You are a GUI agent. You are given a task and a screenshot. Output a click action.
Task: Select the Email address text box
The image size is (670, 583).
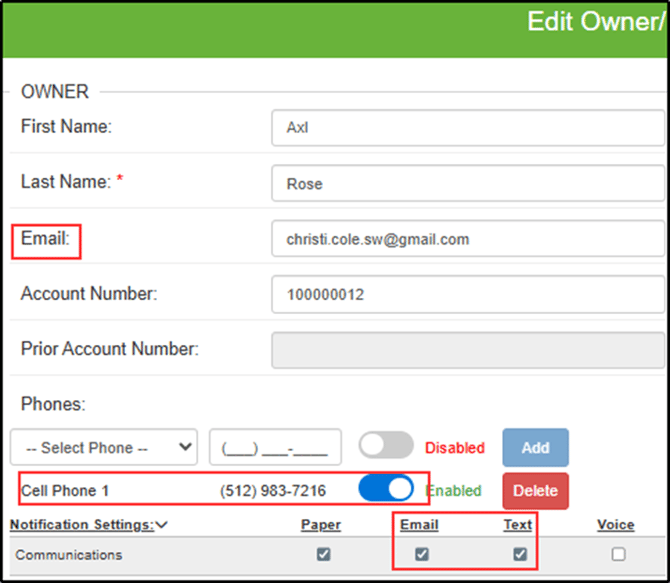pos(467,239)
